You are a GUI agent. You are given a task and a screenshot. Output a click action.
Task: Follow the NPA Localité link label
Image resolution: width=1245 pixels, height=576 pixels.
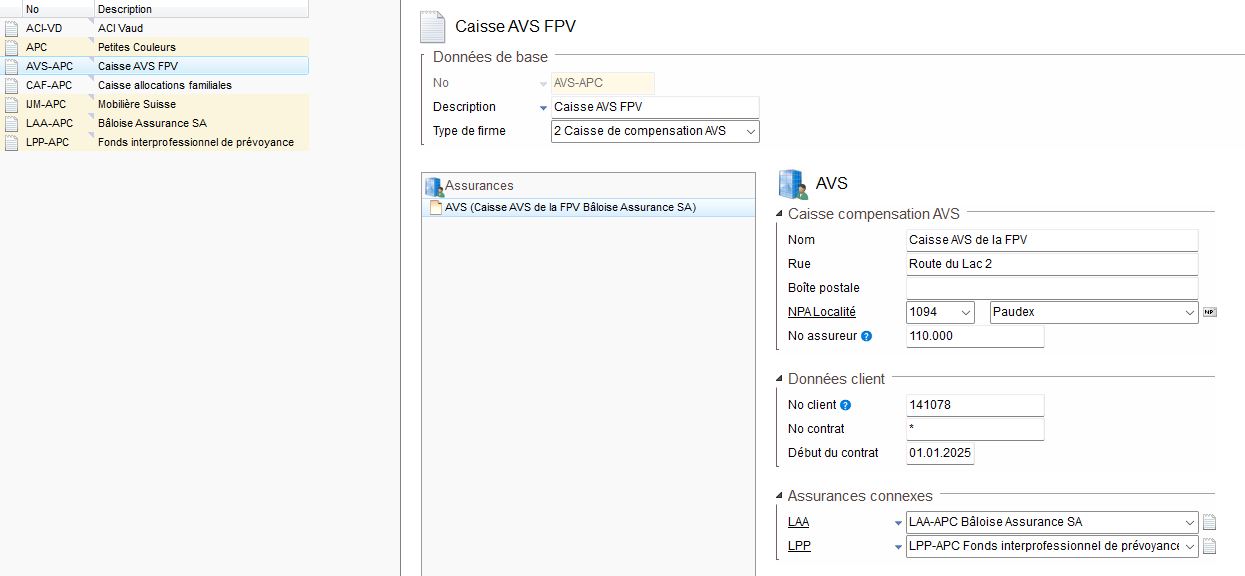[x=822, y=312]
